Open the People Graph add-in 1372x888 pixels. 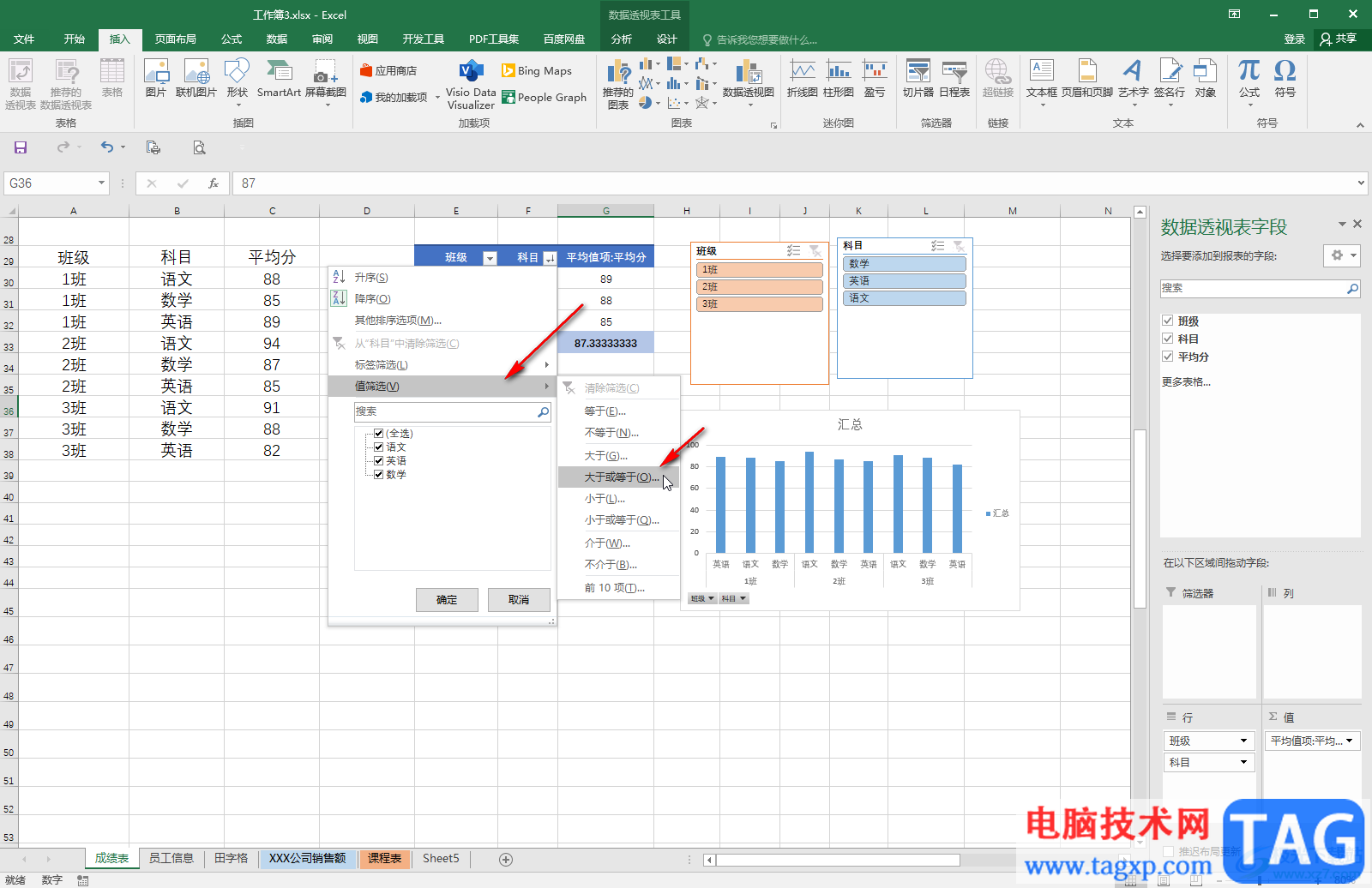[x=544, y=98]
